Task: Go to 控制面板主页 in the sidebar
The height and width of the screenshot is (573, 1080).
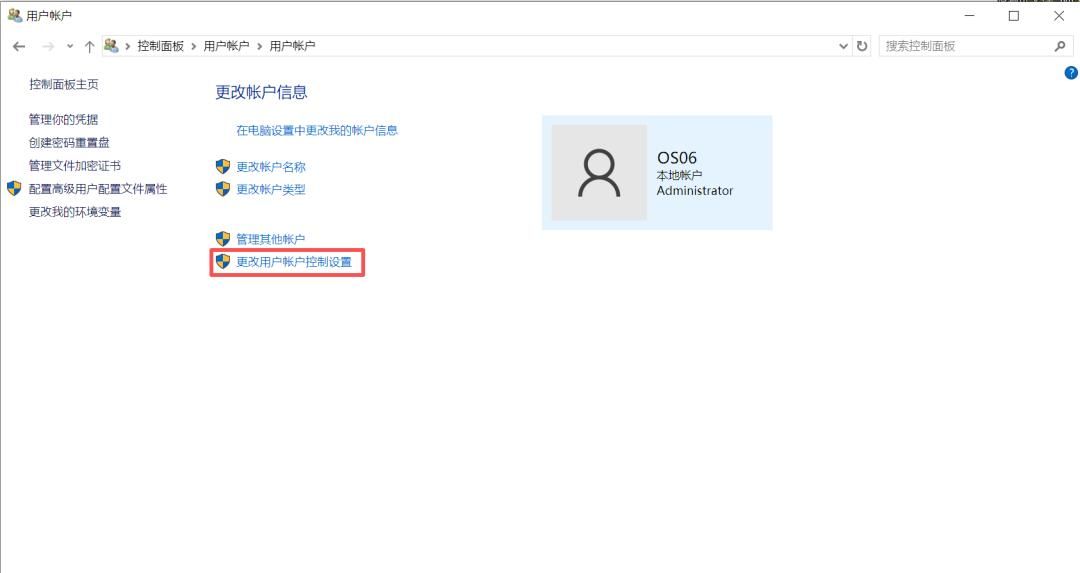Action: pos(64,85)
